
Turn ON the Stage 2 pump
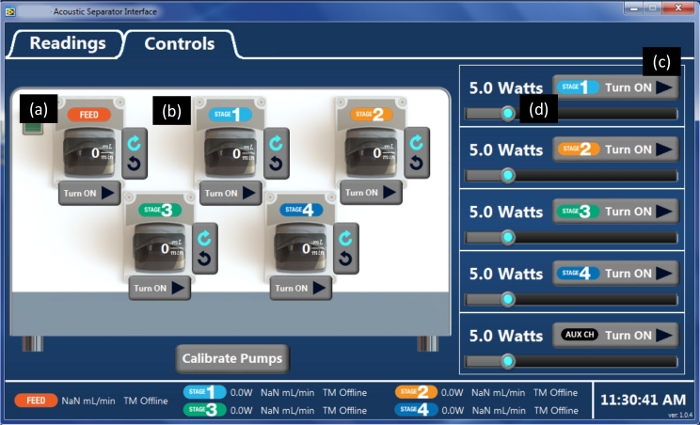pyautogui.click(x=371, y=192)
